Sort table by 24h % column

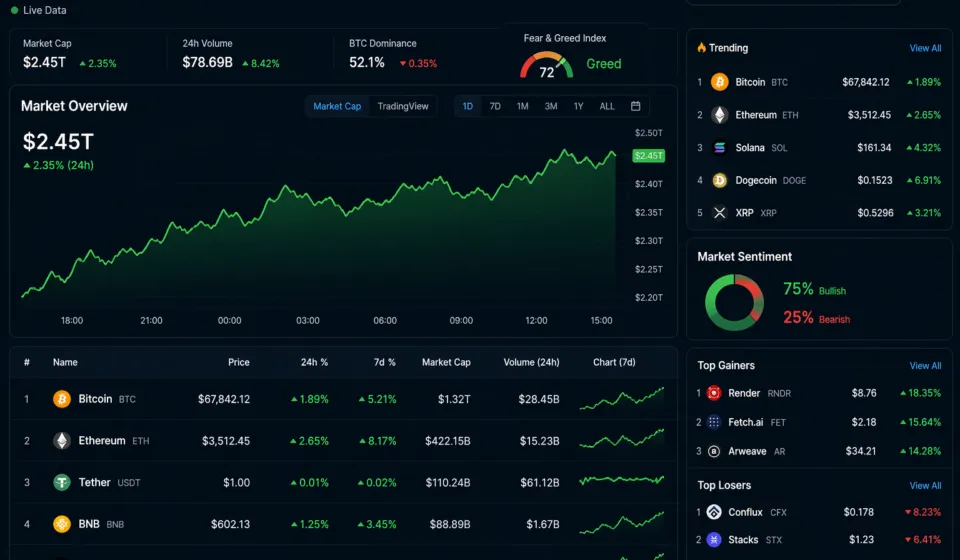click(316, 362)
